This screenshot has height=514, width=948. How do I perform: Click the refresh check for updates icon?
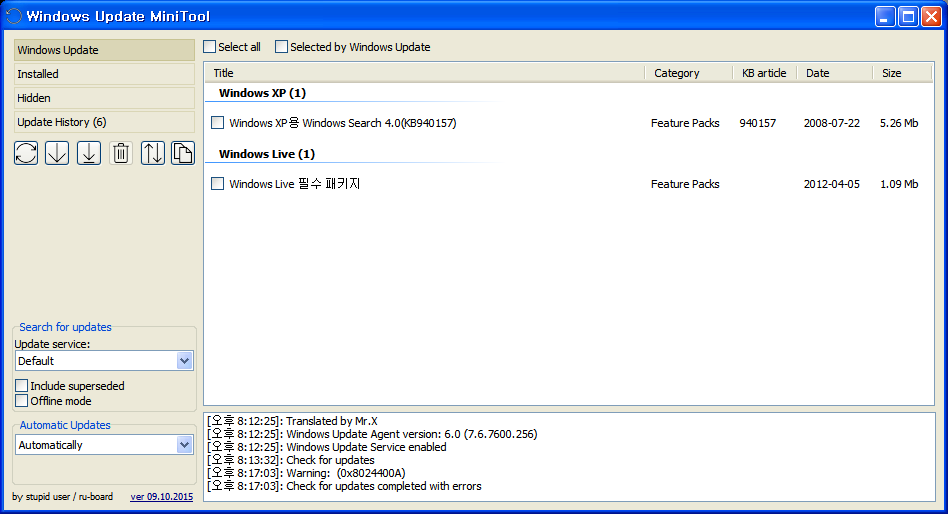click(x=26, y=153)
